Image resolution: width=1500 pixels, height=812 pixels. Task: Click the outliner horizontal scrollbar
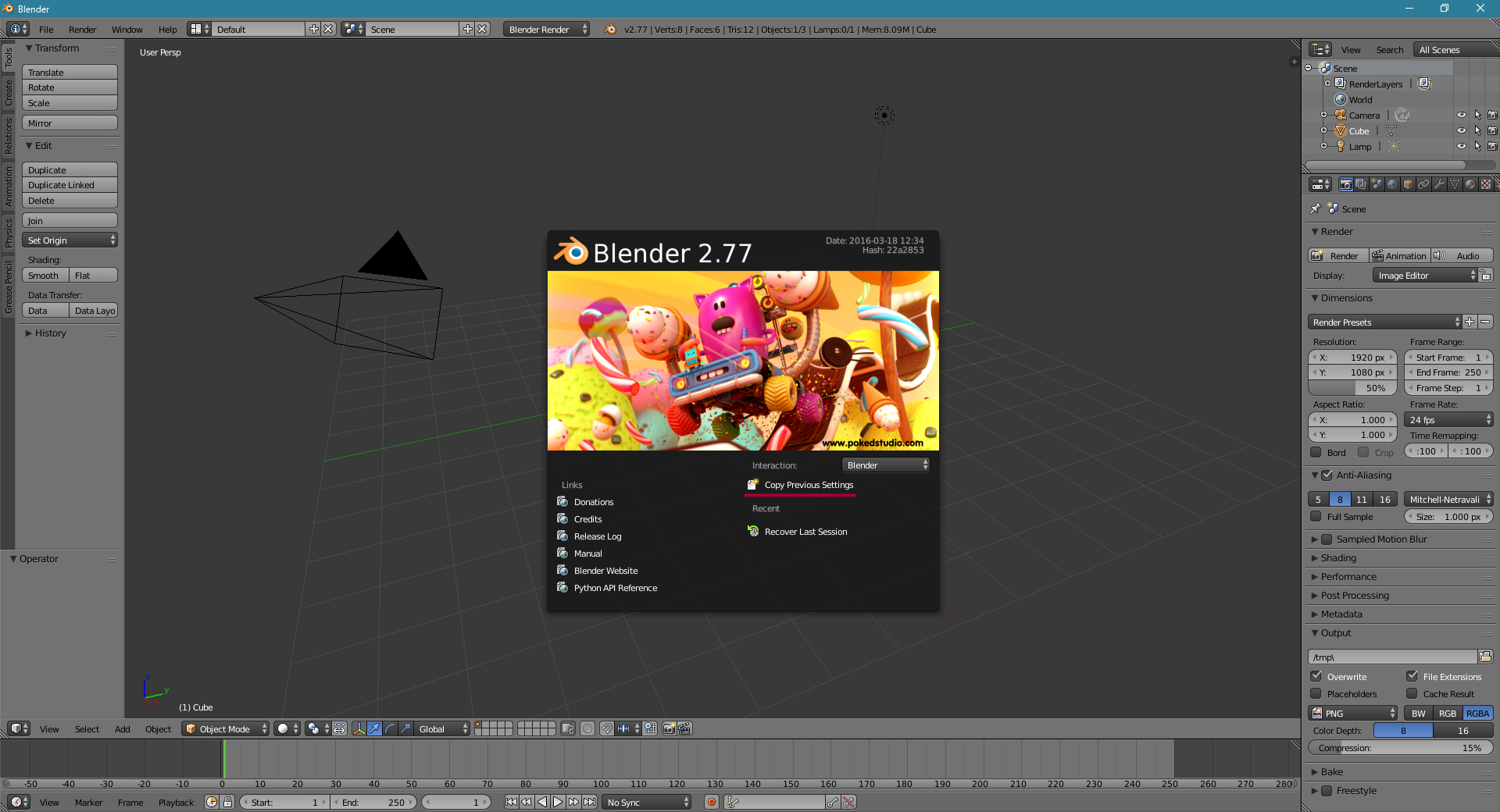tap(1385, 165)
